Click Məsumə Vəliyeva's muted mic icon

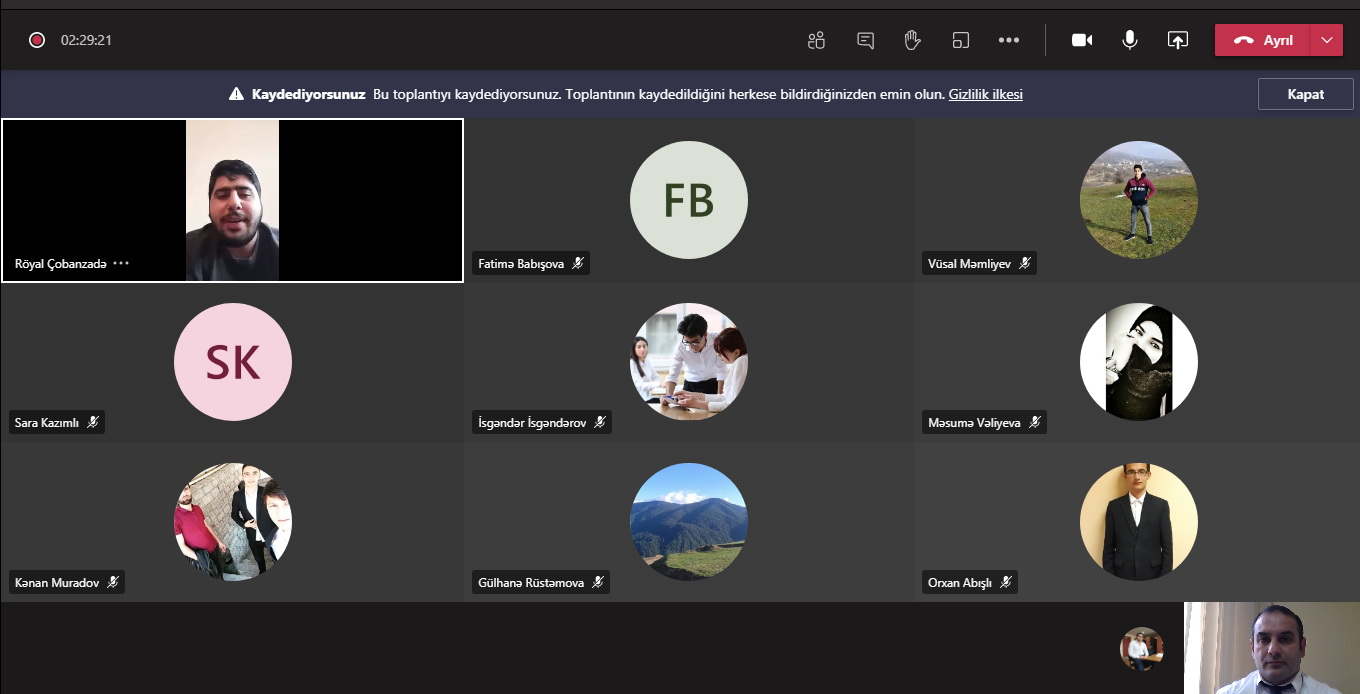point(1034,422)
